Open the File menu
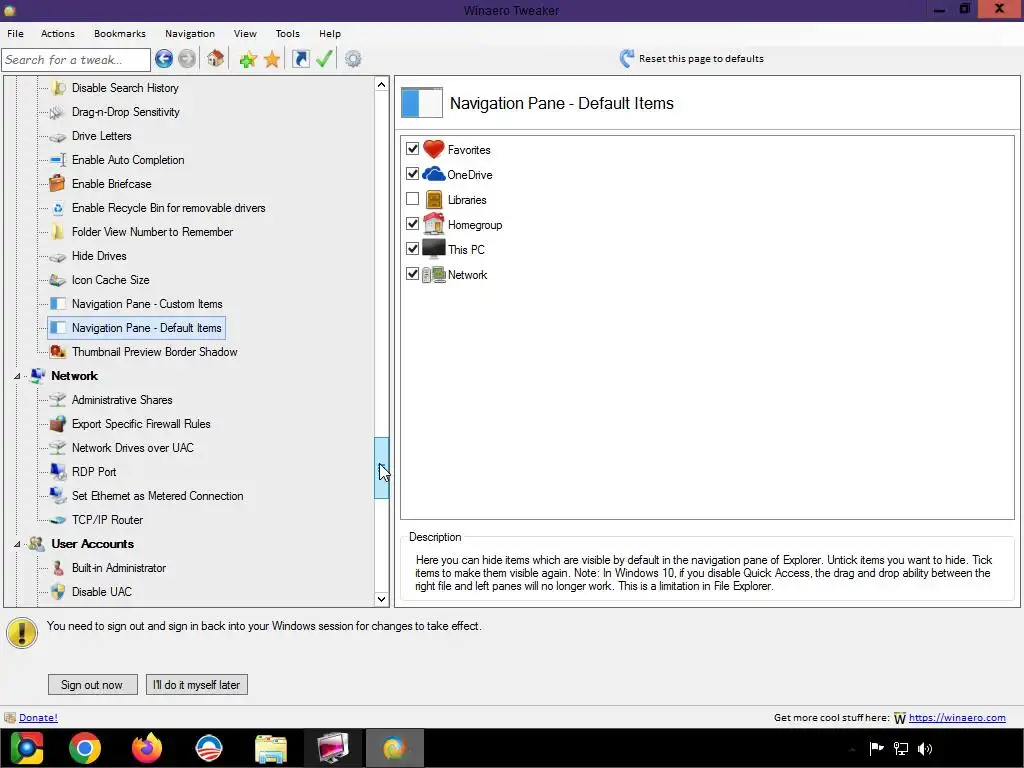Viewport: 1024px width, 768px height. pos(15,33)
